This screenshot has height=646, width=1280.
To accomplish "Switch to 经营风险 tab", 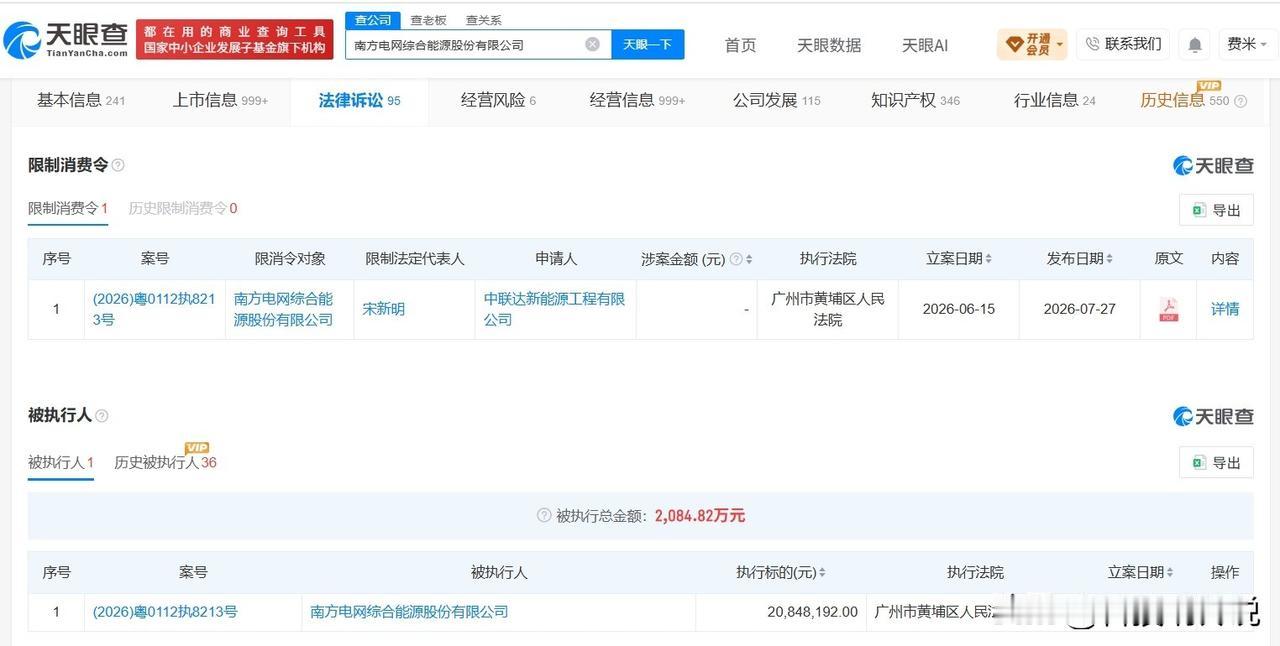I will [498, 100].
